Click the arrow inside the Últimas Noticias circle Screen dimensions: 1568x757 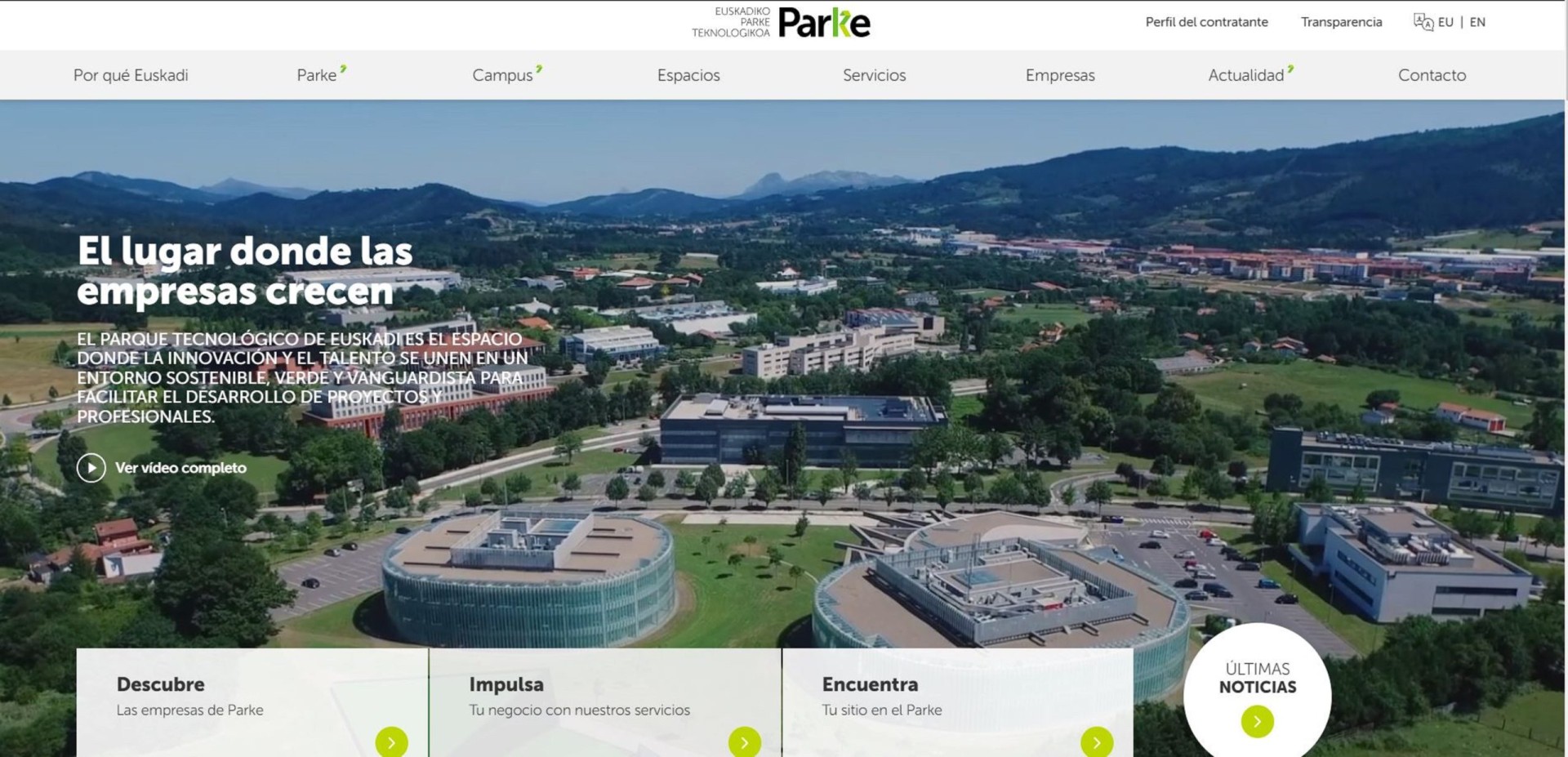point(1257,722)
